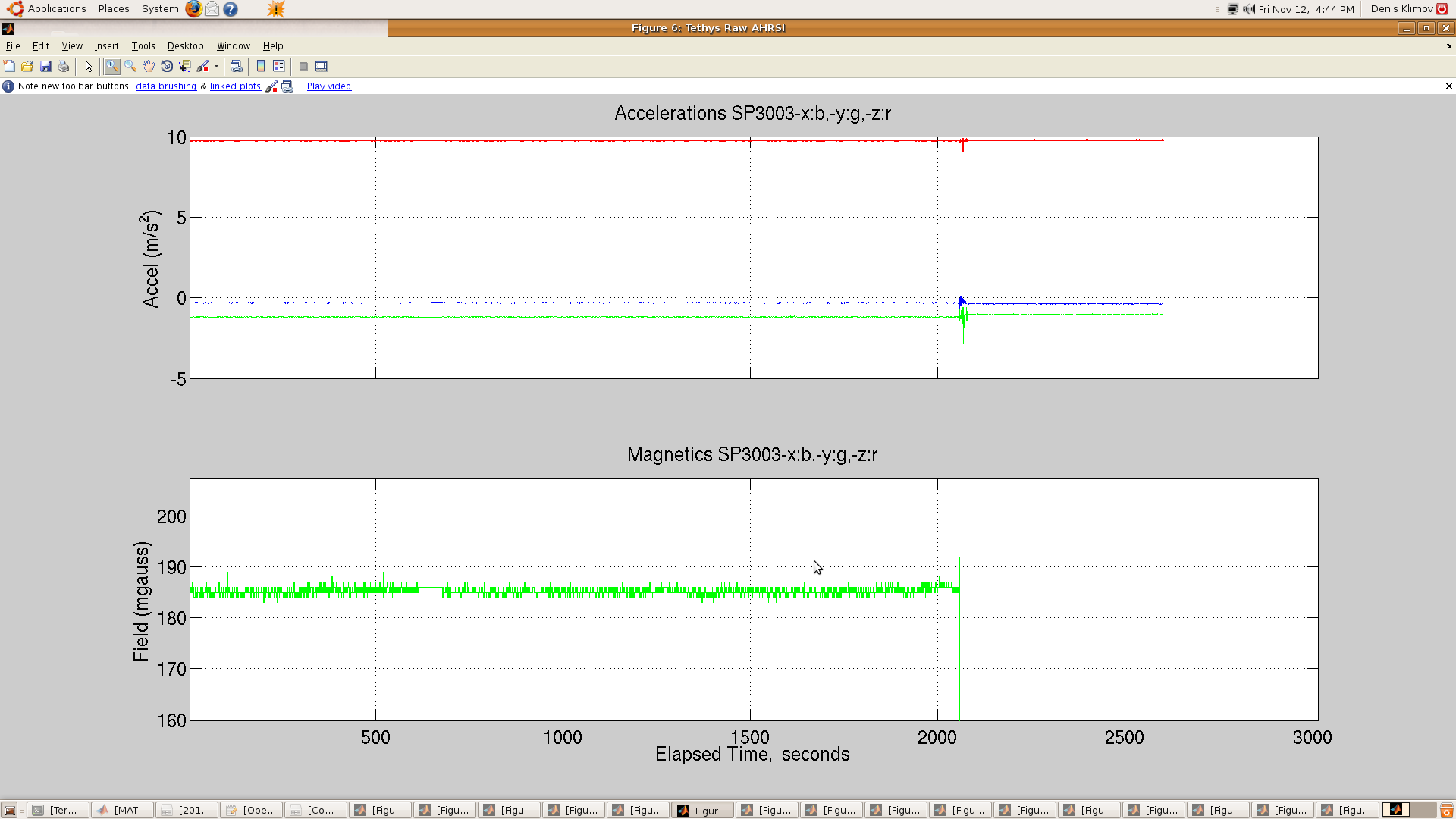Open the Window menu
Viewport: 1456px width, 819px height.
(x=234, y=46)
